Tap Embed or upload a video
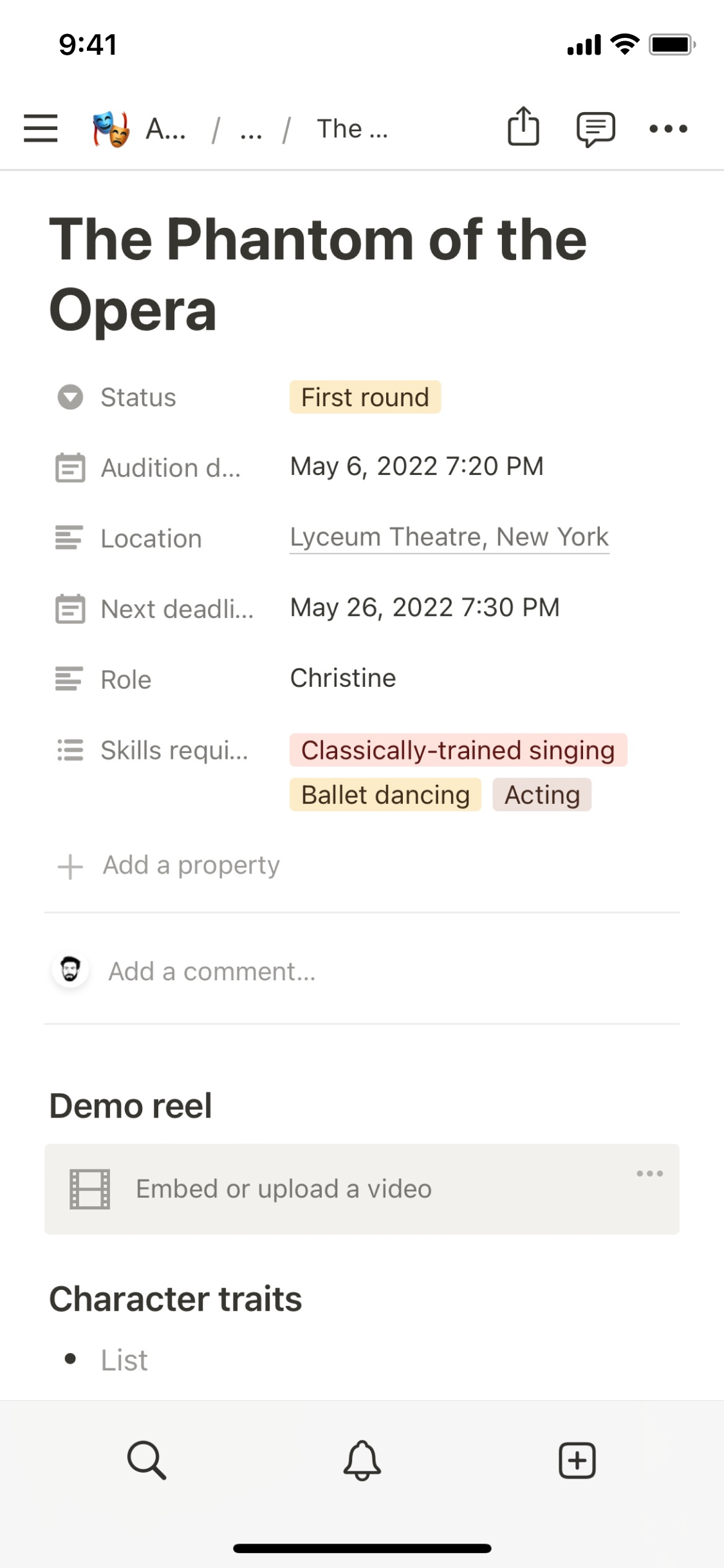The width and height of the screenshot is (724, 1568). [284, 1189]
